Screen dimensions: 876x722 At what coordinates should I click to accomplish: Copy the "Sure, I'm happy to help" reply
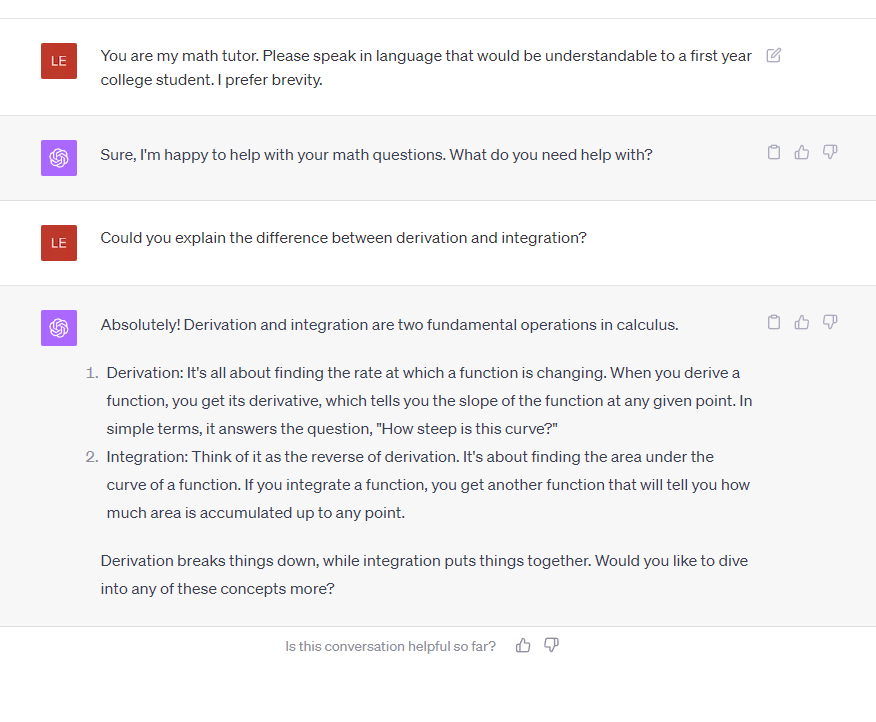click(774, 152)
